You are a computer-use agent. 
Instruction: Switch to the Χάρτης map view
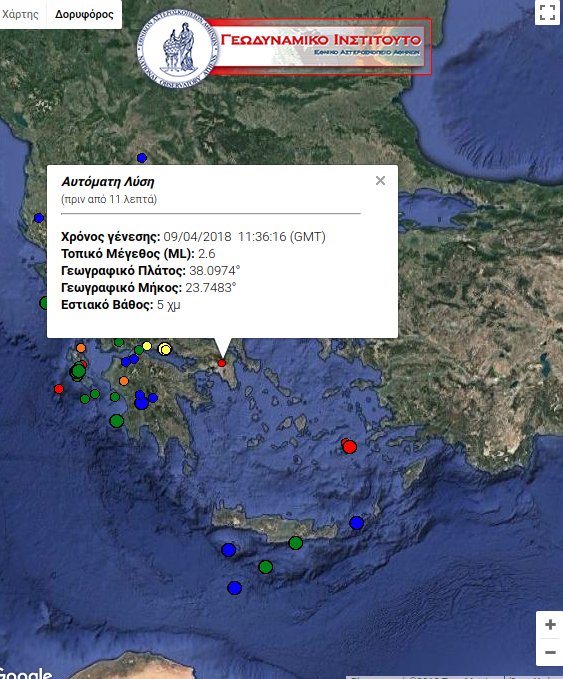point(21,14)
